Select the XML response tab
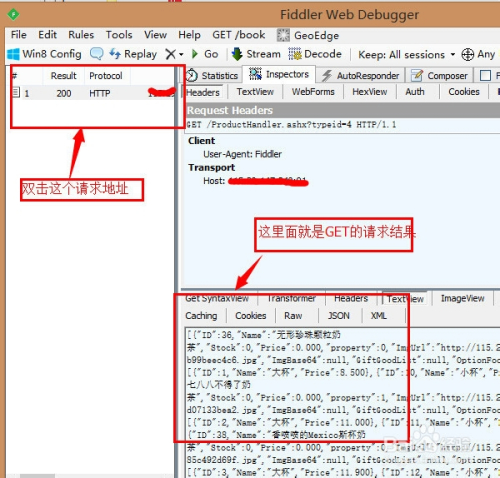500x478 pixels. (379, 315)
